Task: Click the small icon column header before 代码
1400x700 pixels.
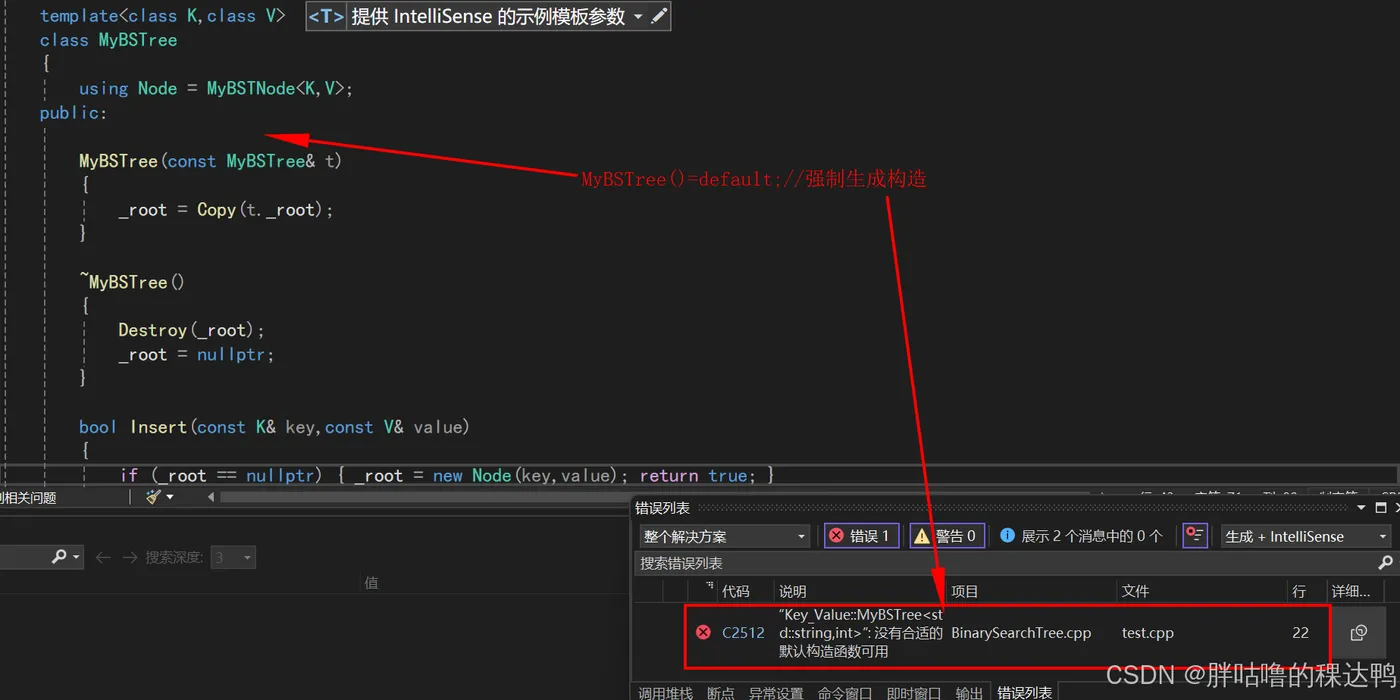Action: tap(709, 587)
